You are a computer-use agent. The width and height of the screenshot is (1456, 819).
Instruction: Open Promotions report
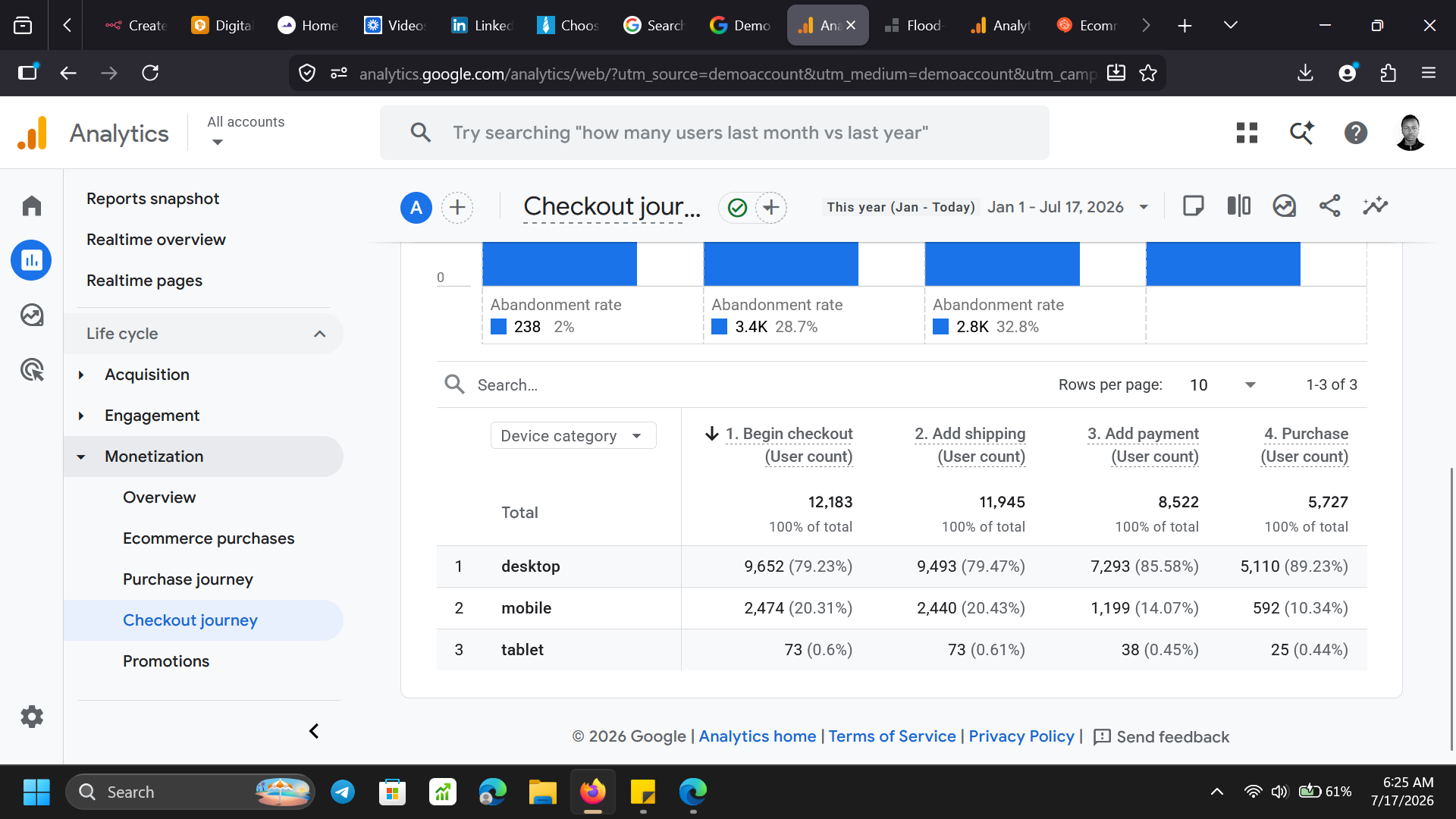click(x=166, y=661)
